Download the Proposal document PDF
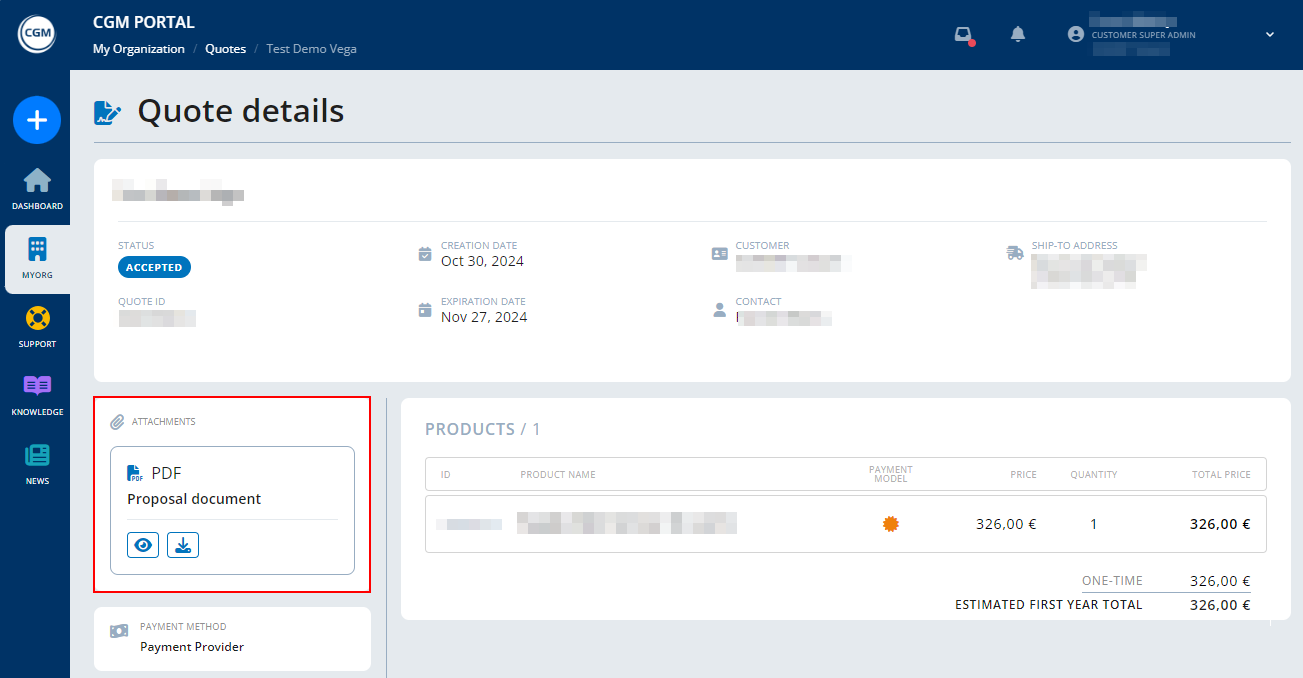The height and width of the screenshot is (678, 1303). click(x=183, y=545)
